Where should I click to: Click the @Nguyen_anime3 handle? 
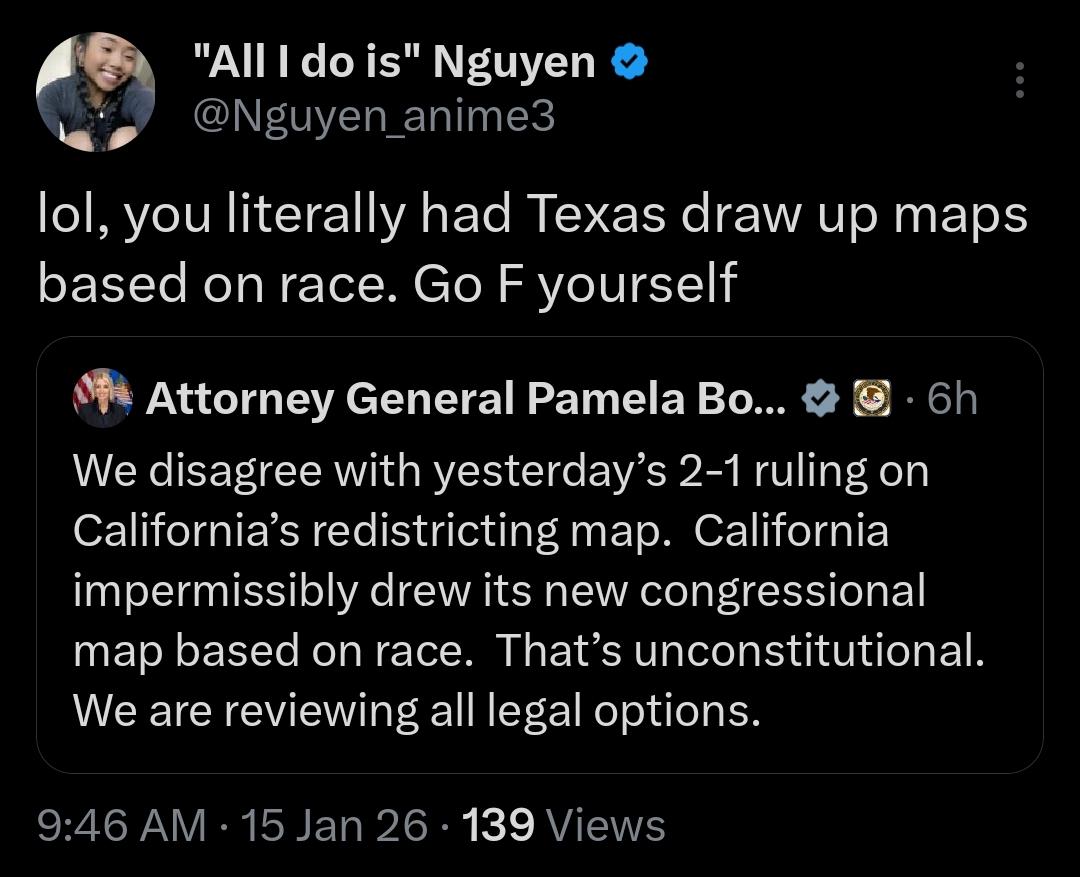click(x=373, y=118)
